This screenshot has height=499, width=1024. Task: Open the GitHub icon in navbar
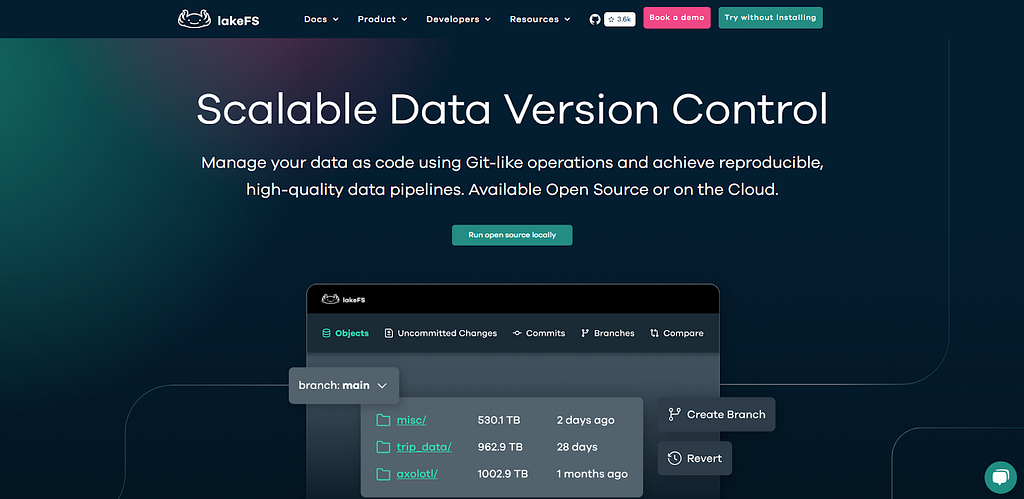594,19
